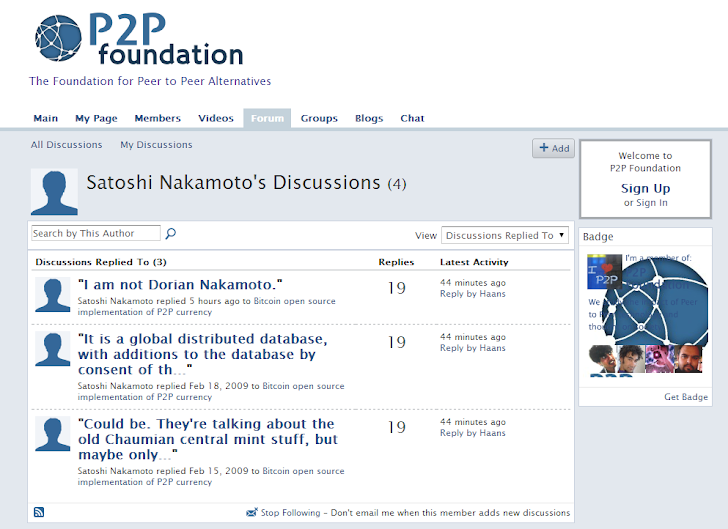Click the search magnifier icon
The width and height of the screenshot is (728, 529).
coord(171,233)
